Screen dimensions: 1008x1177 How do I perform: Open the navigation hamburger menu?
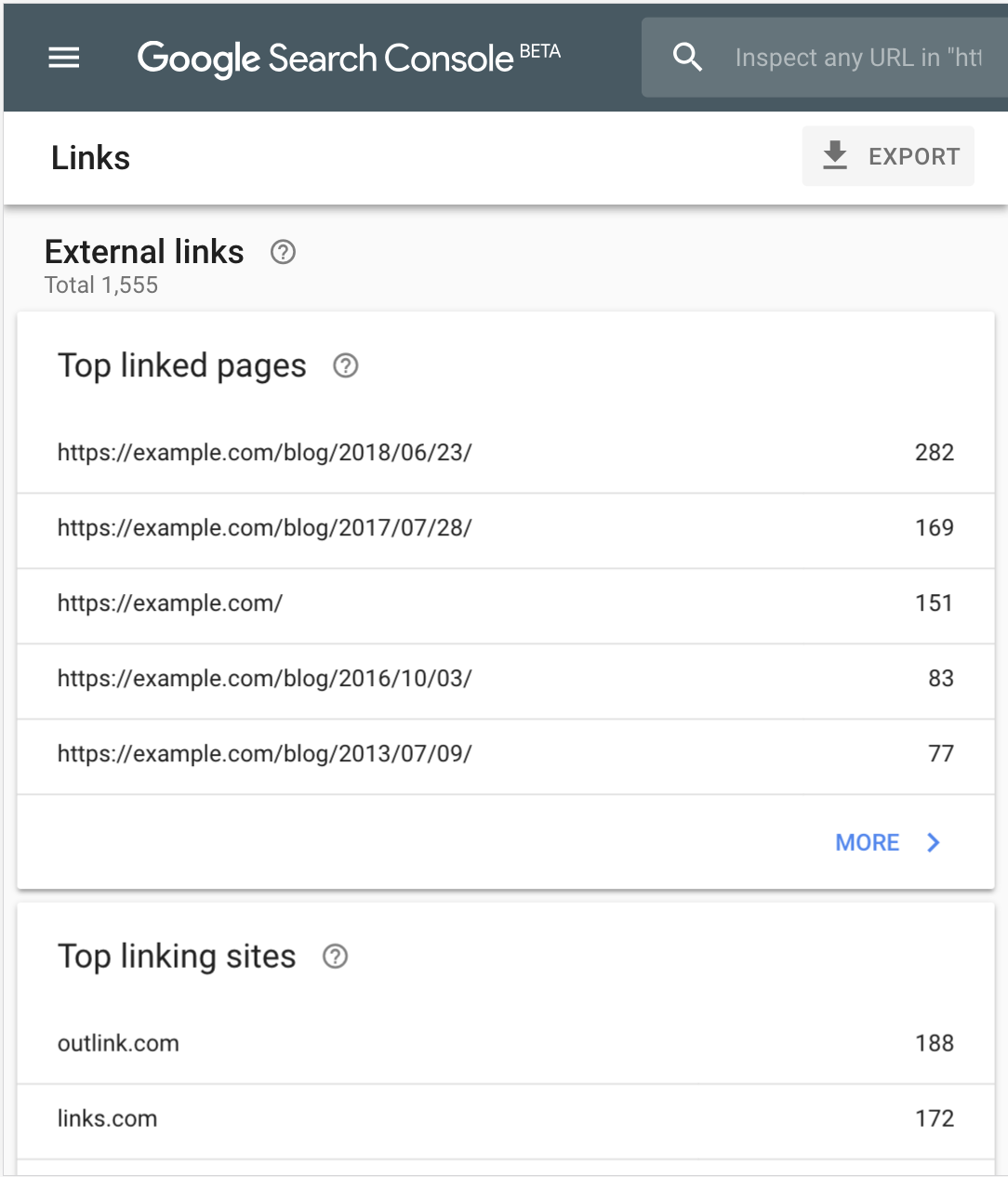[x=63, y=58]
